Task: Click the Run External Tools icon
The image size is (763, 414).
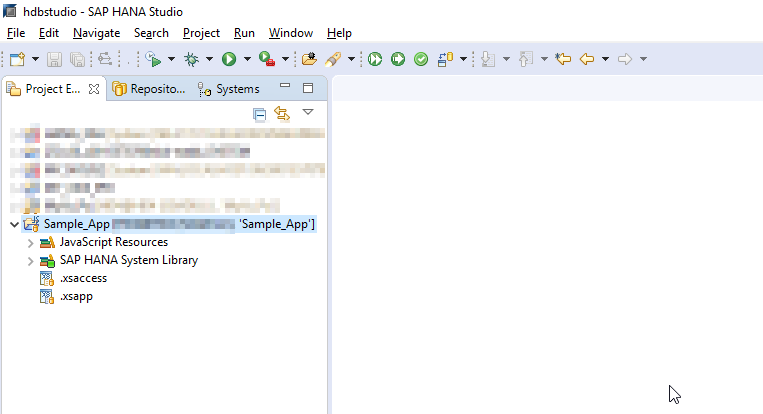Action: [x=267, y=59]
